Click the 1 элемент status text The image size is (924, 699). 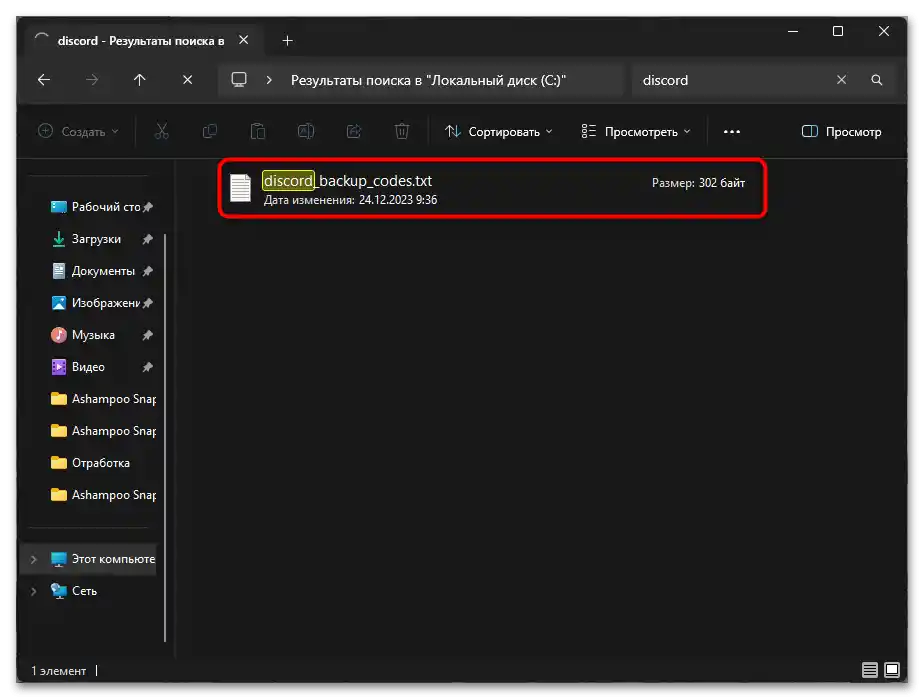(x=58, y=671)
